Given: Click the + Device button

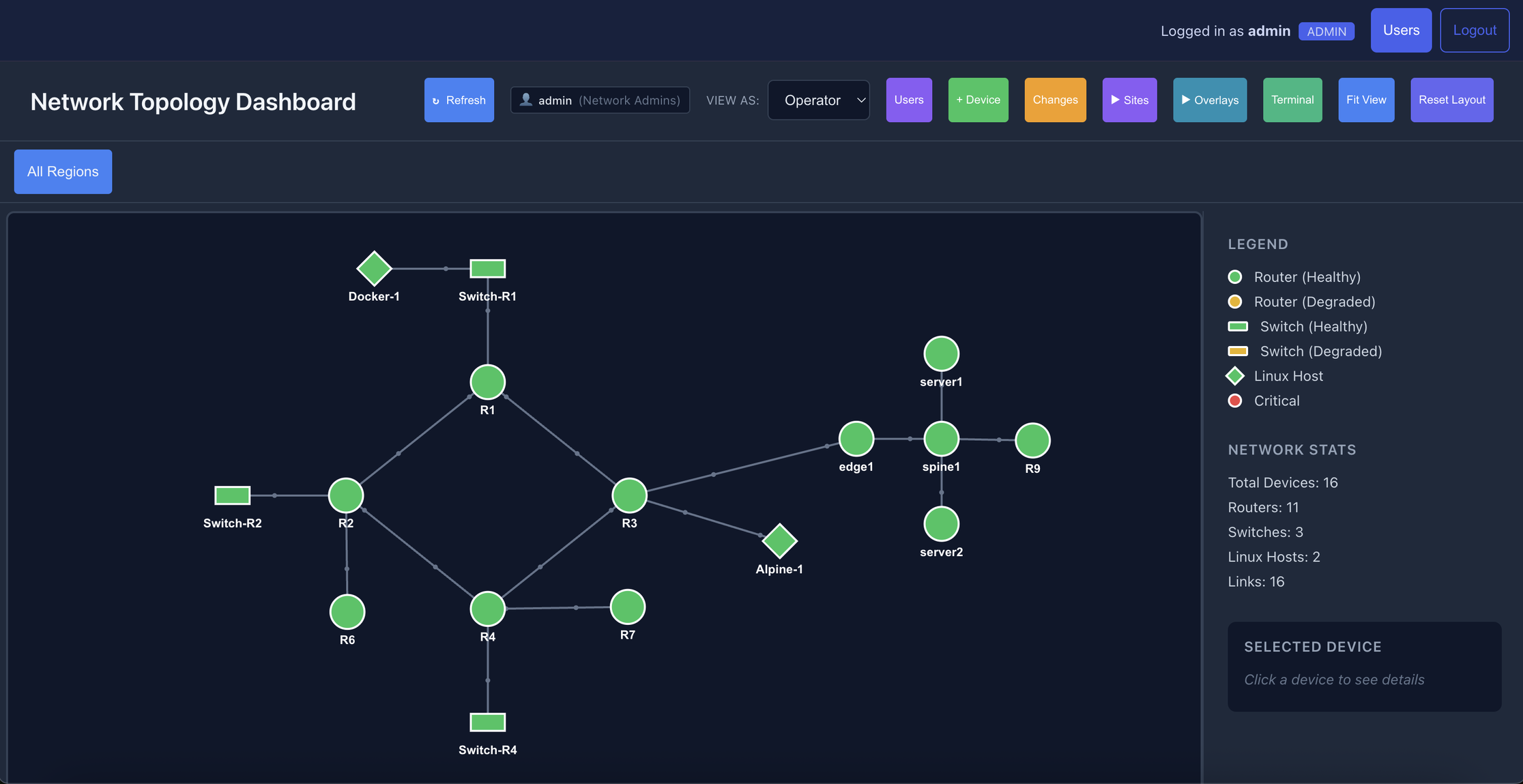Looking at the screenshot, I should [977, 100].
